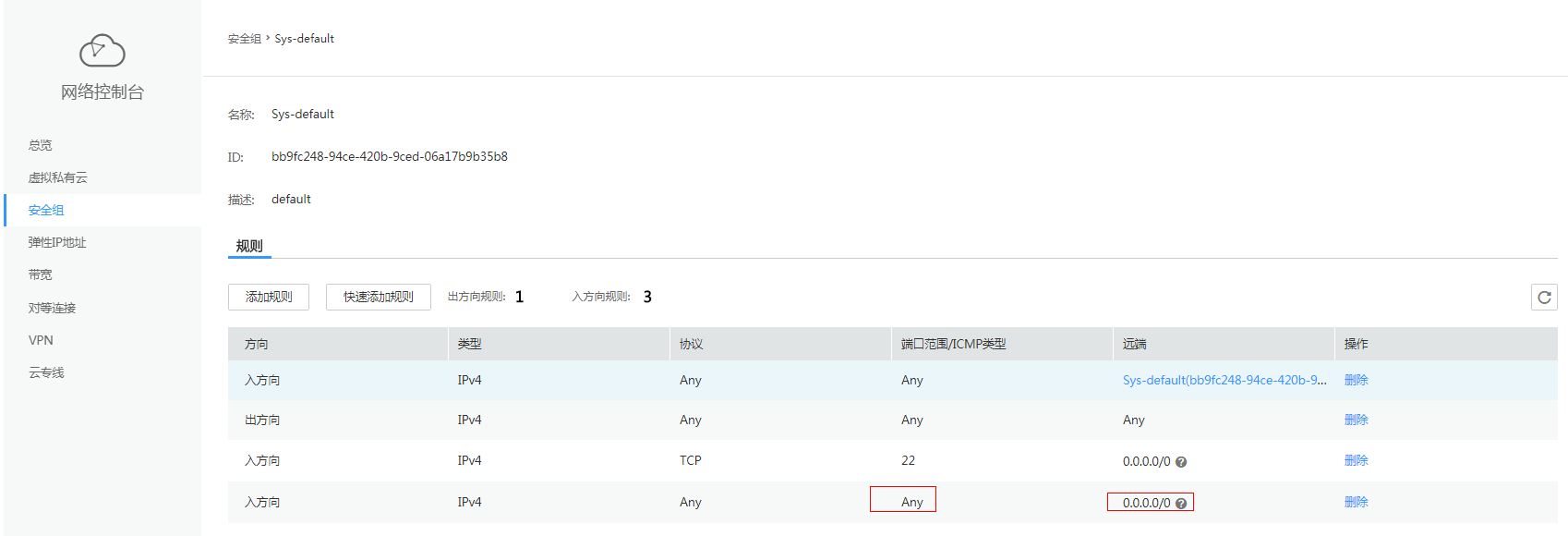Click the 出方向 direction cell
The height and width of the screenshot is (536, 1568).
click(x=262, y=420)
